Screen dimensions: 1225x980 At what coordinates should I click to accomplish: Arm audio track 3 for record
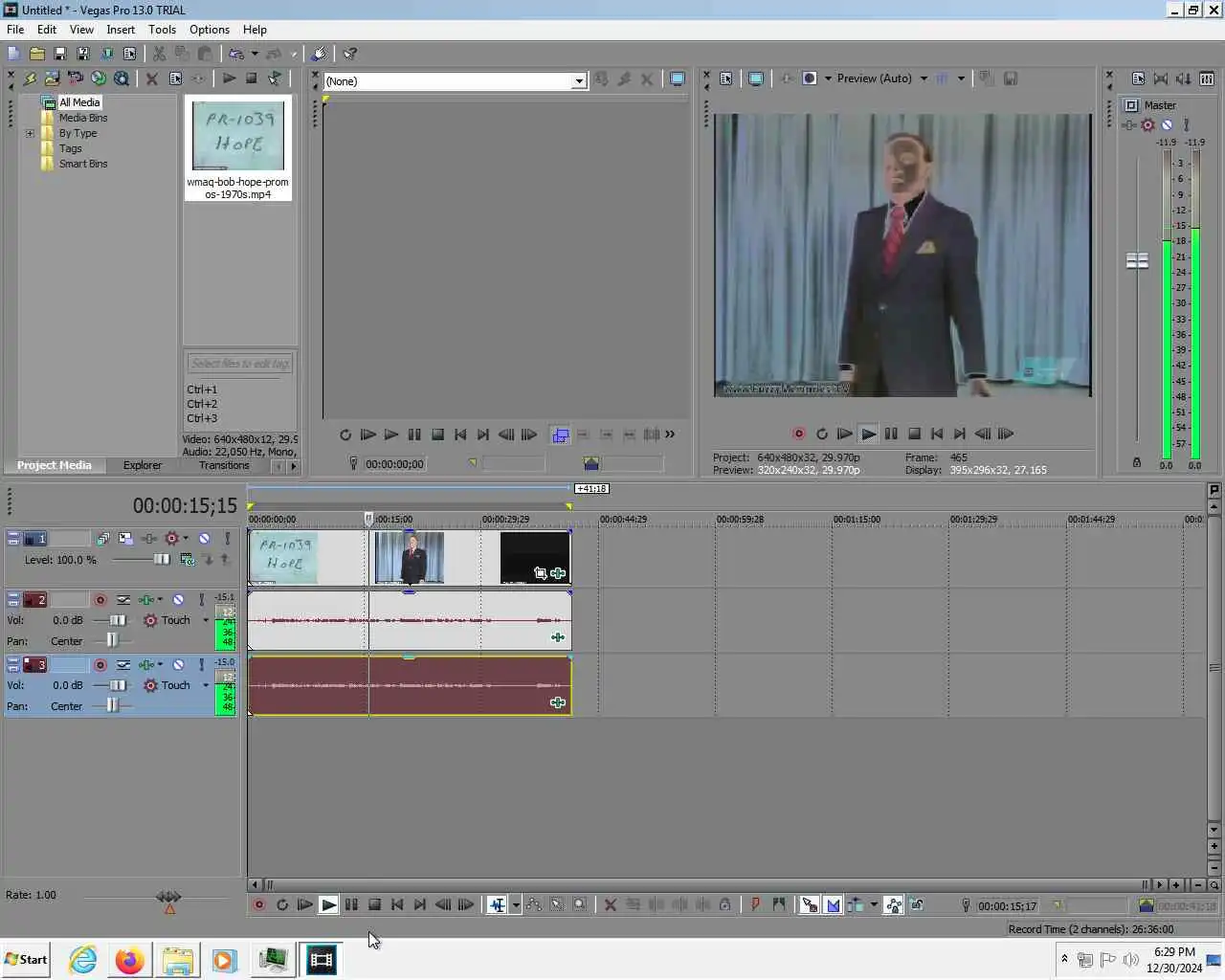[100, 665]
